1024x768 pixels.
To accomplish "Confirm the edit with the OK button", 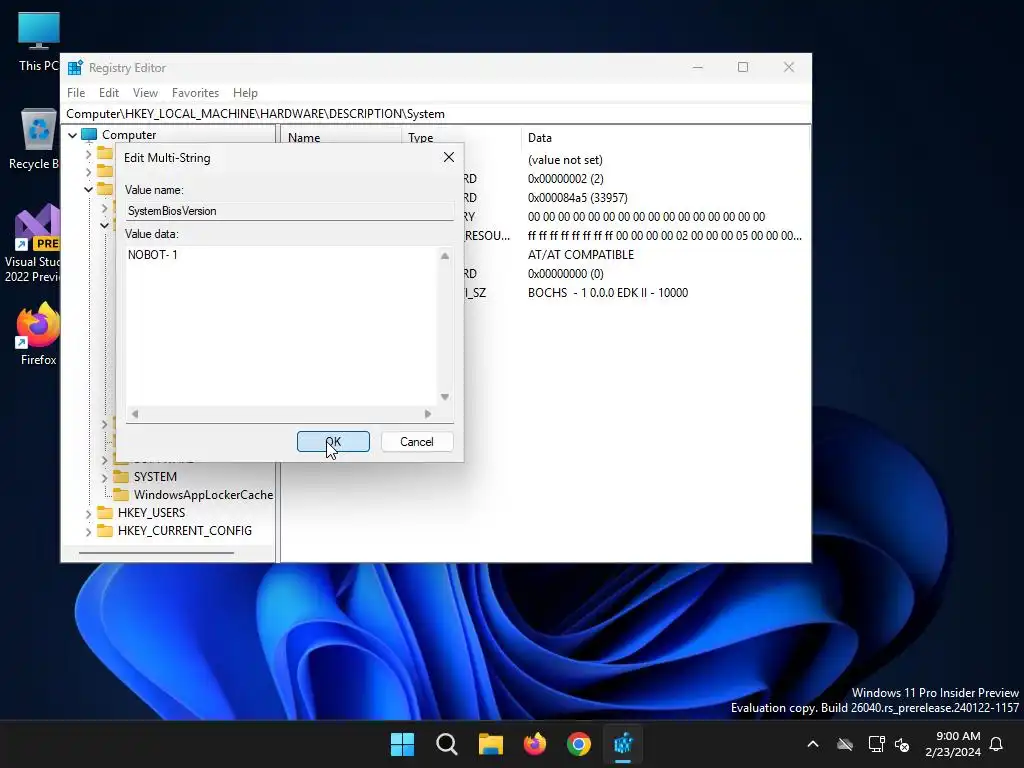I will pyautogui.click(x=333, y=441).
